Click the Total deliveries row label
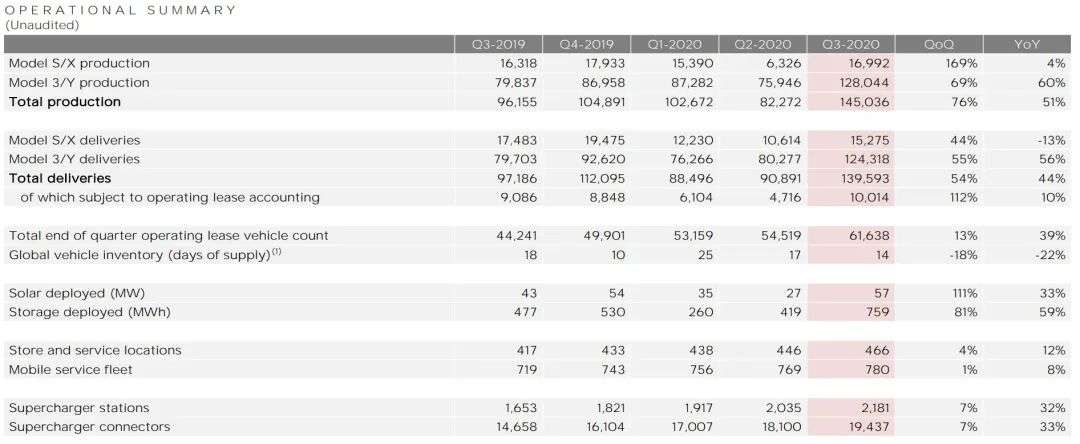The image size is (1080, 444). 60,178
